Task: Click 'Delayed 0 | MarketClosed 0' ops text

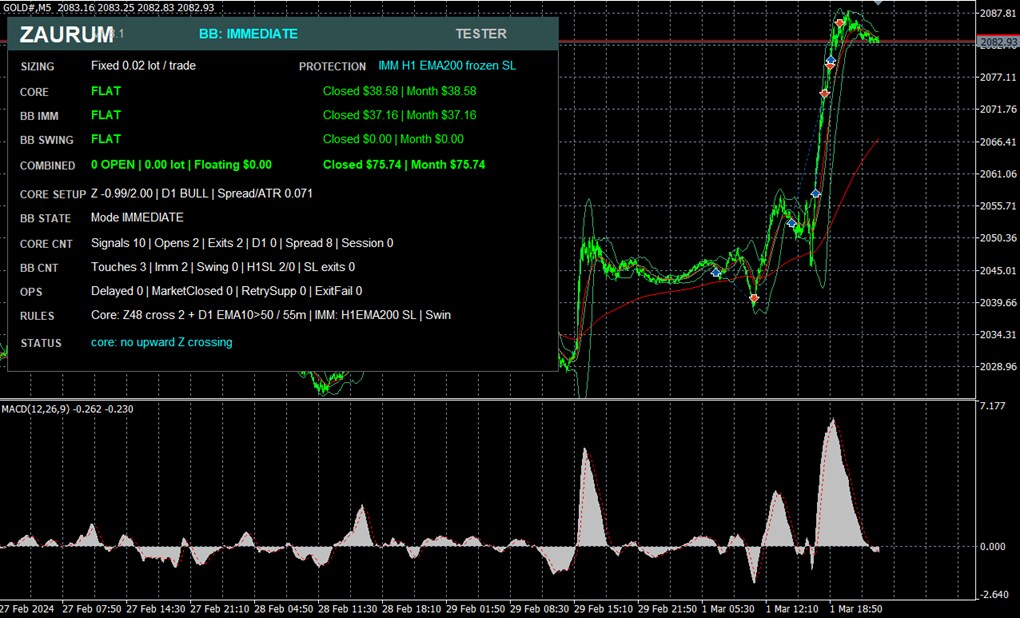Action: click(x=161, y=291)
